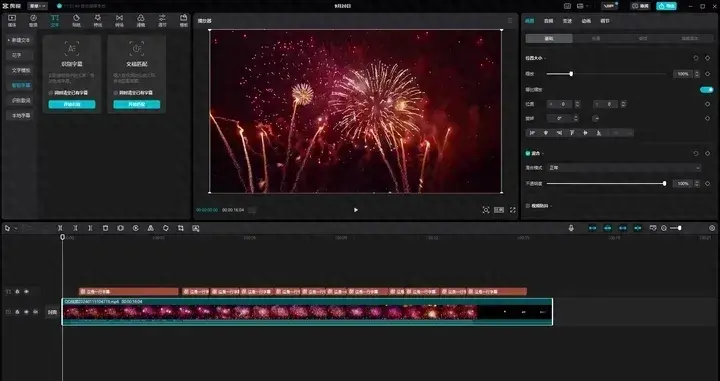Click the delete trash icon in timeline toolbar
Screen dimensions: 720x381
click(106, 228)
